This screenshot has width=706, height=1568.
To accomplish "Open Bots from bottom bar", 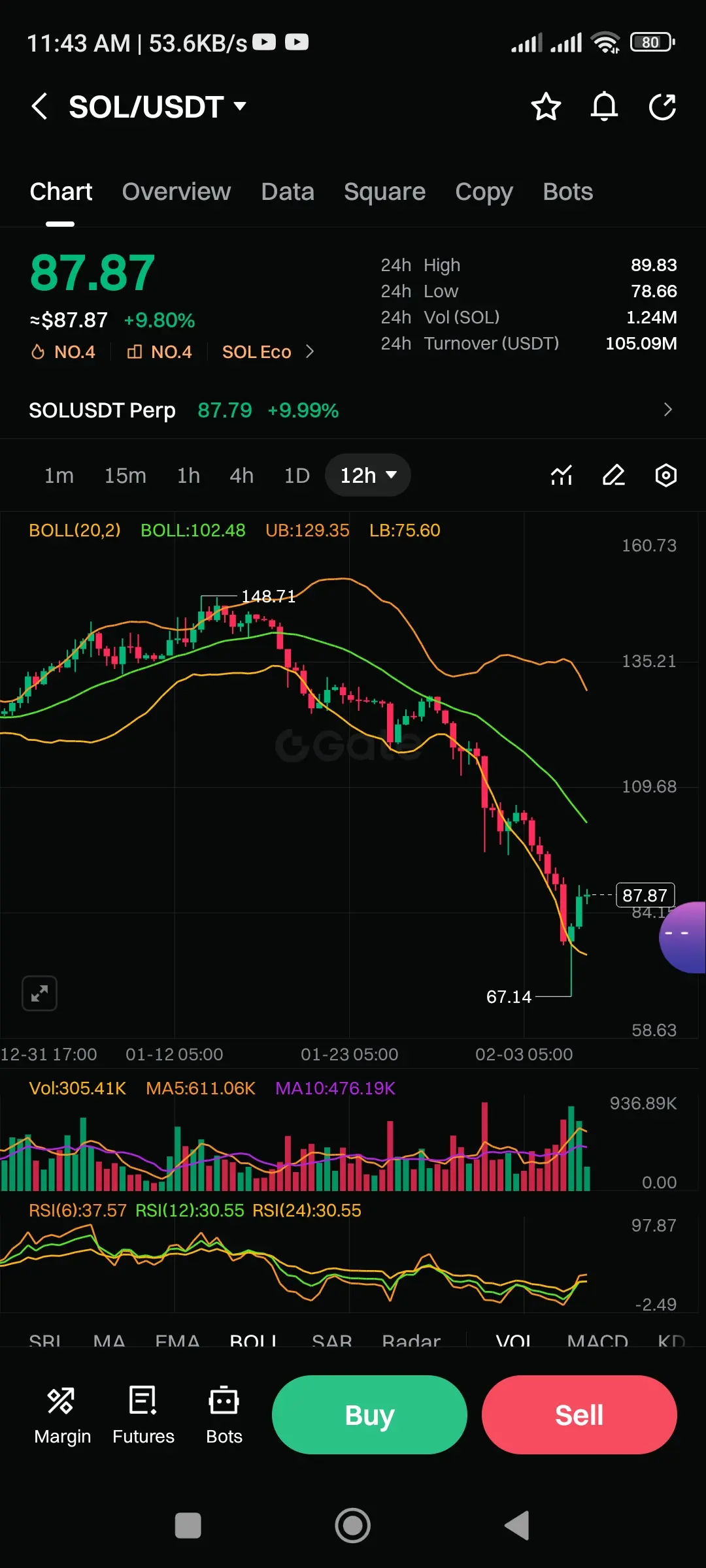I will (224, 1415).
